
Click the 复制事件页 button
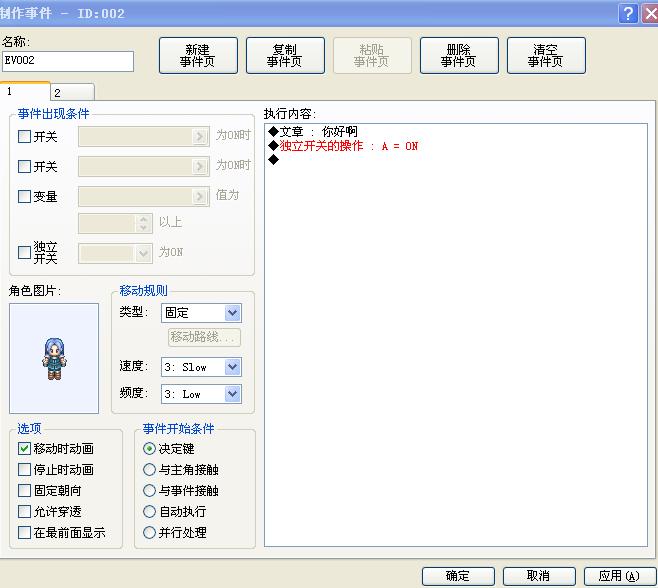tap(285, 55)
